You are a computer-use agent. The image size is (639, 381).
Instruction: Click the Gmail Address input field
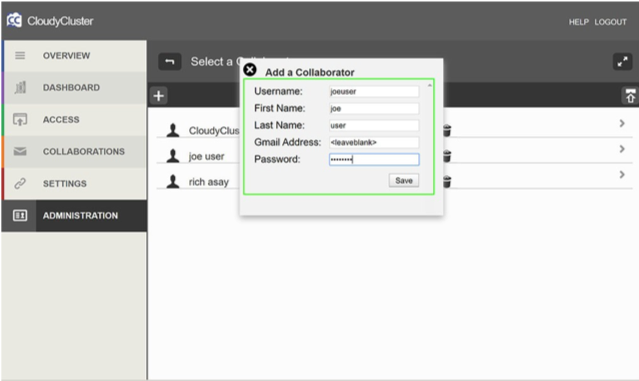pos(374,142)
